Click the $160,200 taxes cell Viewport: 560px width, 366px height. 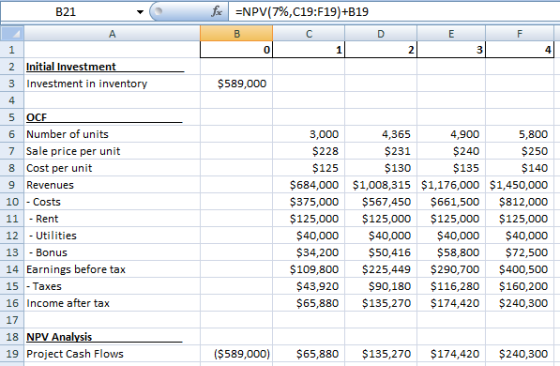(520, 286)
